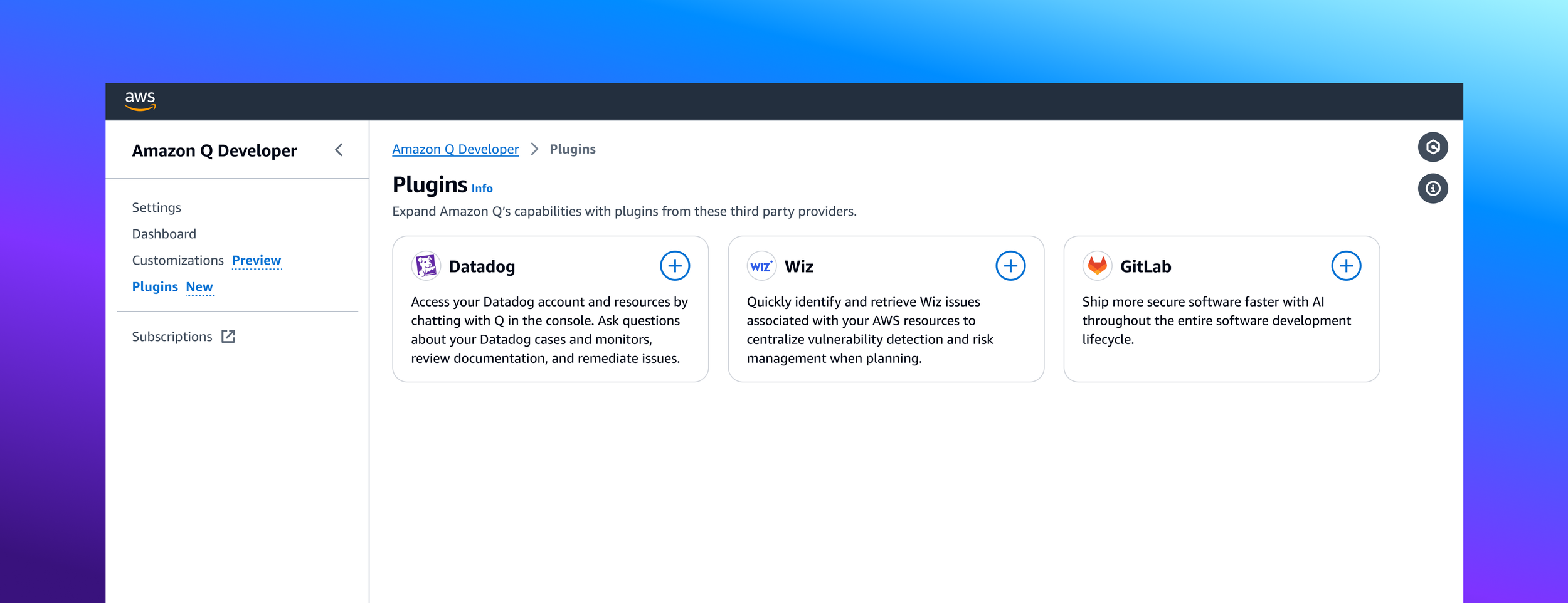
Task: Open the info circle help panel
Action: pyautogui.click(x=1433, y=188)
